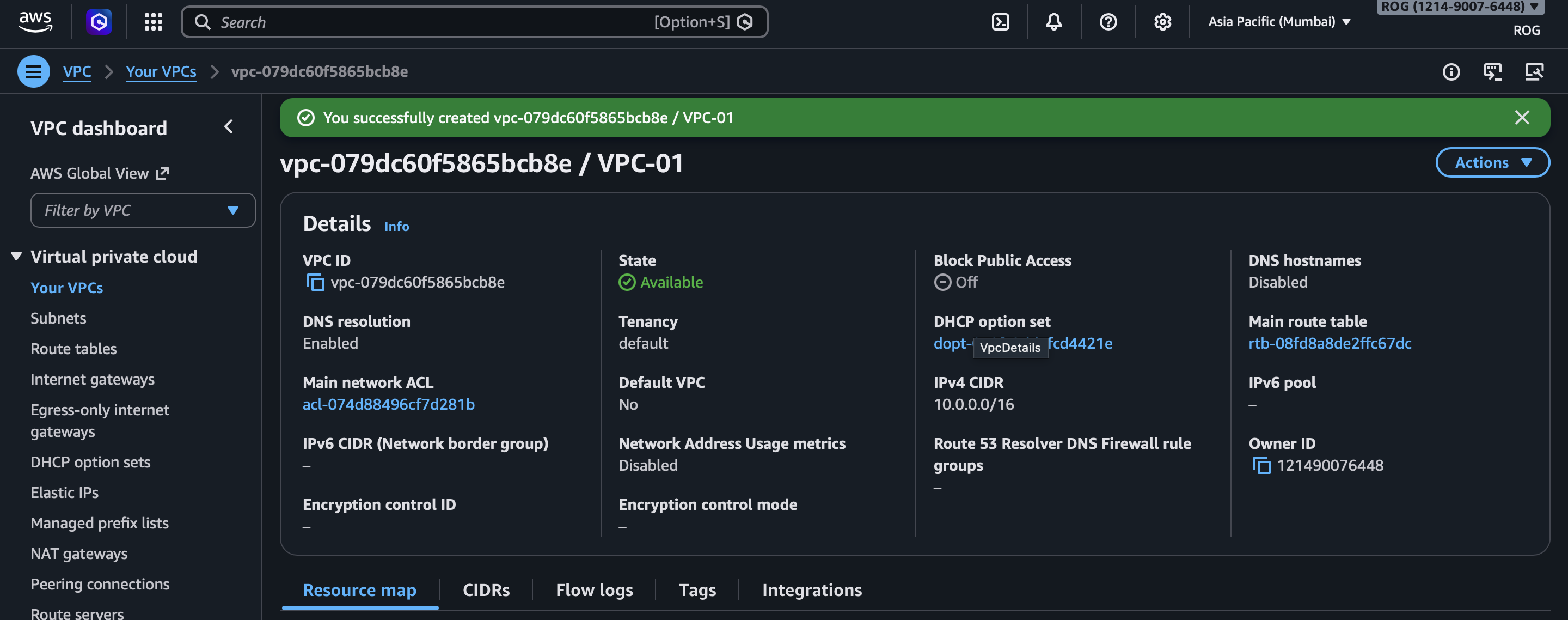Open the main route table link
The height and width of the screenshot is (620, 1568).
pos(1330,343)
